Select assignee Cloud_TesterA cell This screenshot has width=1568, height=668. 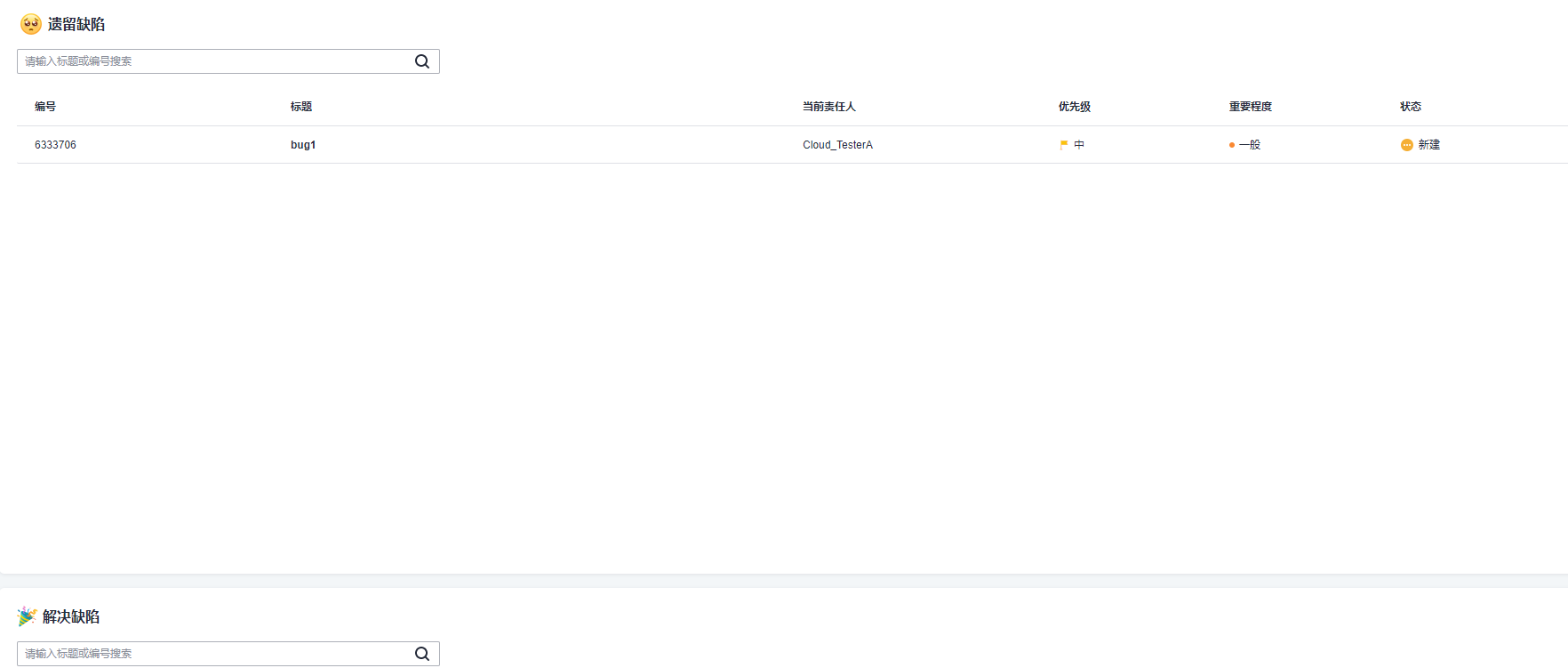[837, 145]
